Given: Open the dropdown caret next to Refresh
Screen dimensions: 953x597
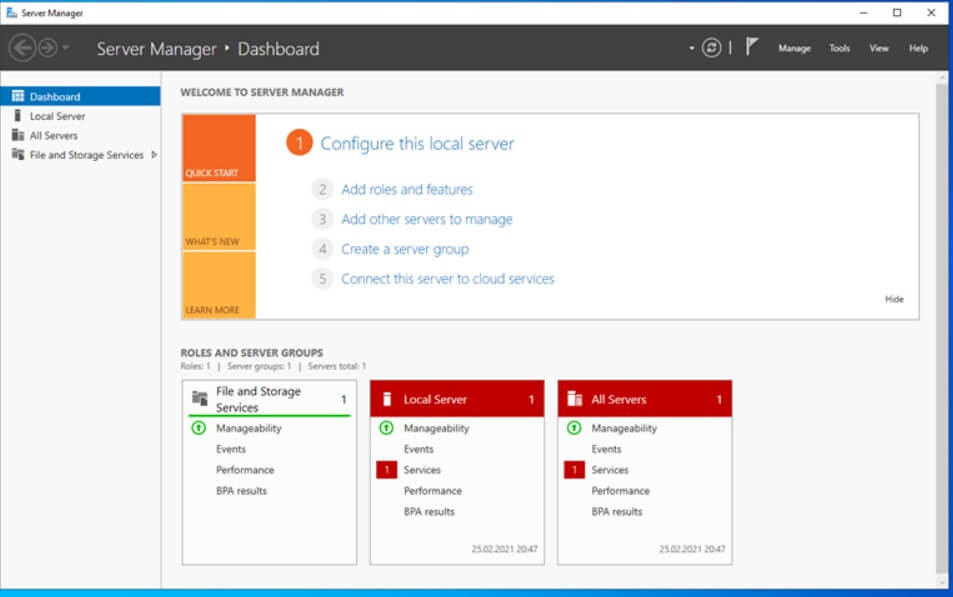Looking at the screenshot, I should click(x=692, y=47).
